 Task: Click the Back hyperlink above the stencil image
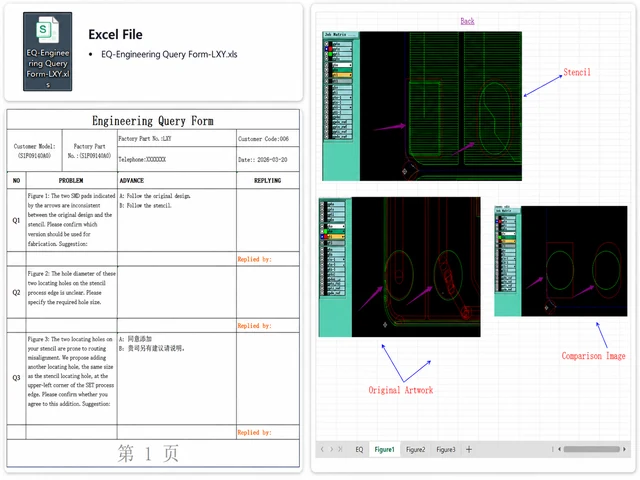pos(467,21)
